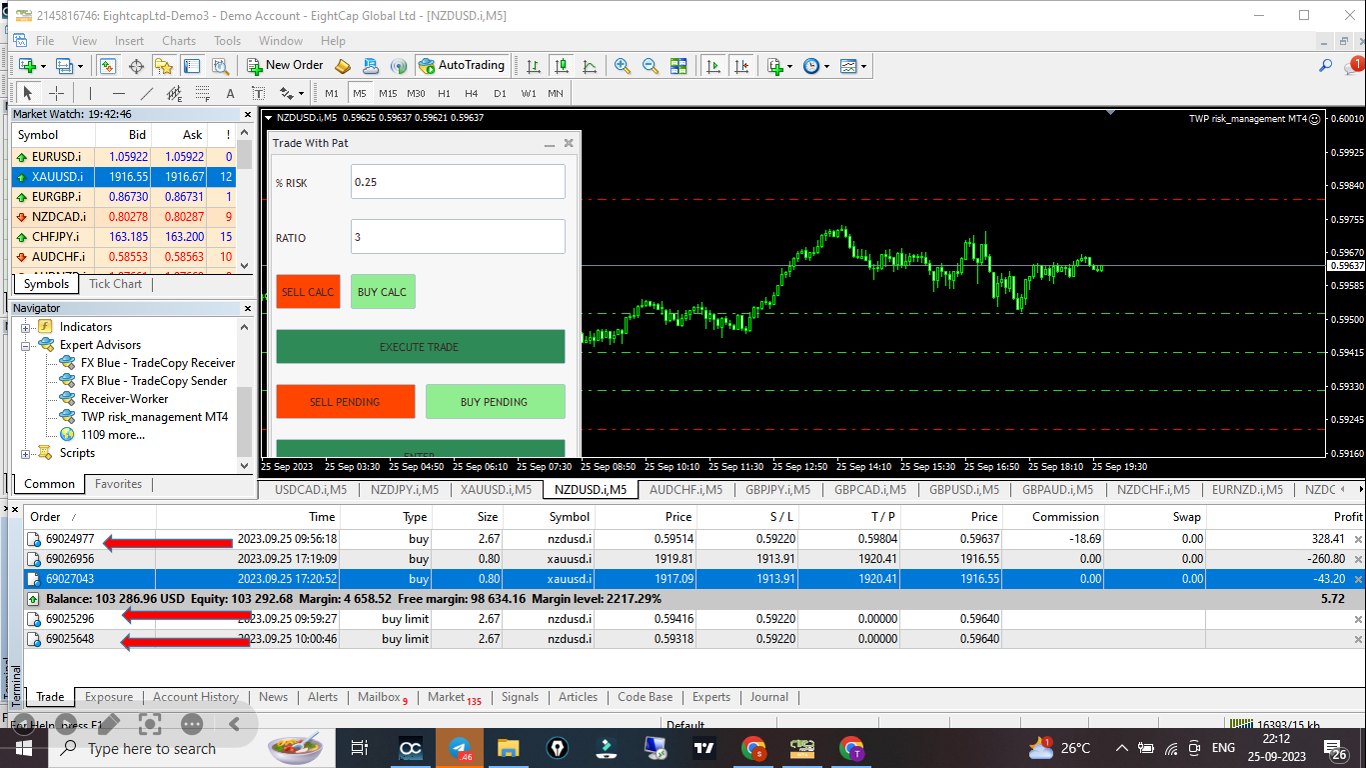Screen dimensions: 1366x768
Task: Zoom in on the chart
Action: [x=622, y=66]
